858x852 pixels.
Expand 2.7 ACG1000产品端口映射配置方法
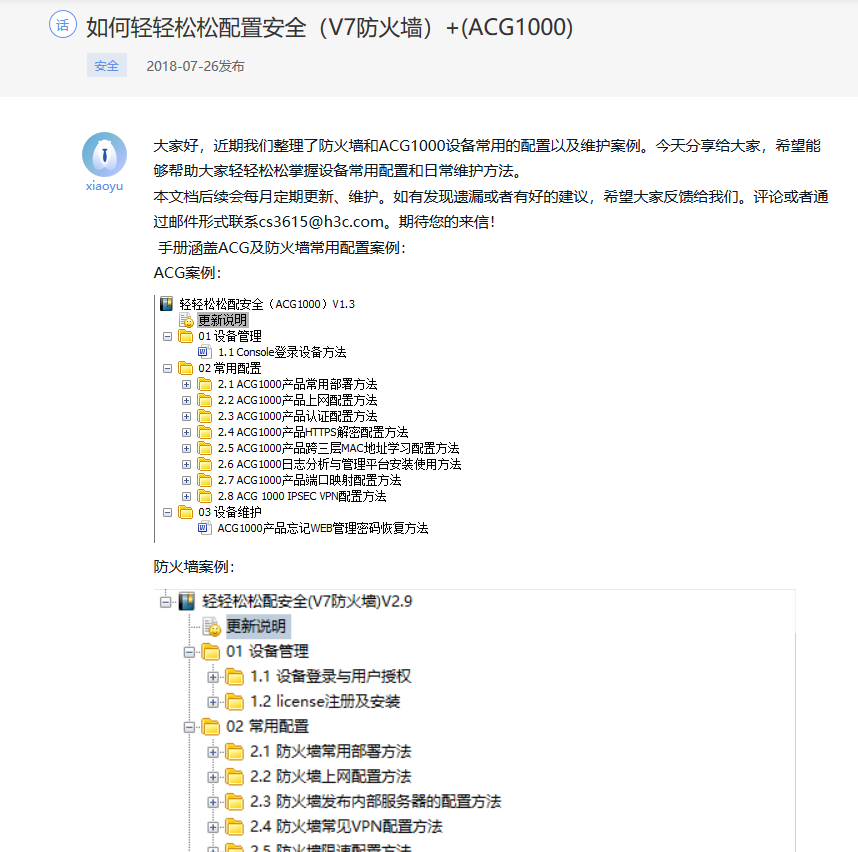(x=187, y=480)
